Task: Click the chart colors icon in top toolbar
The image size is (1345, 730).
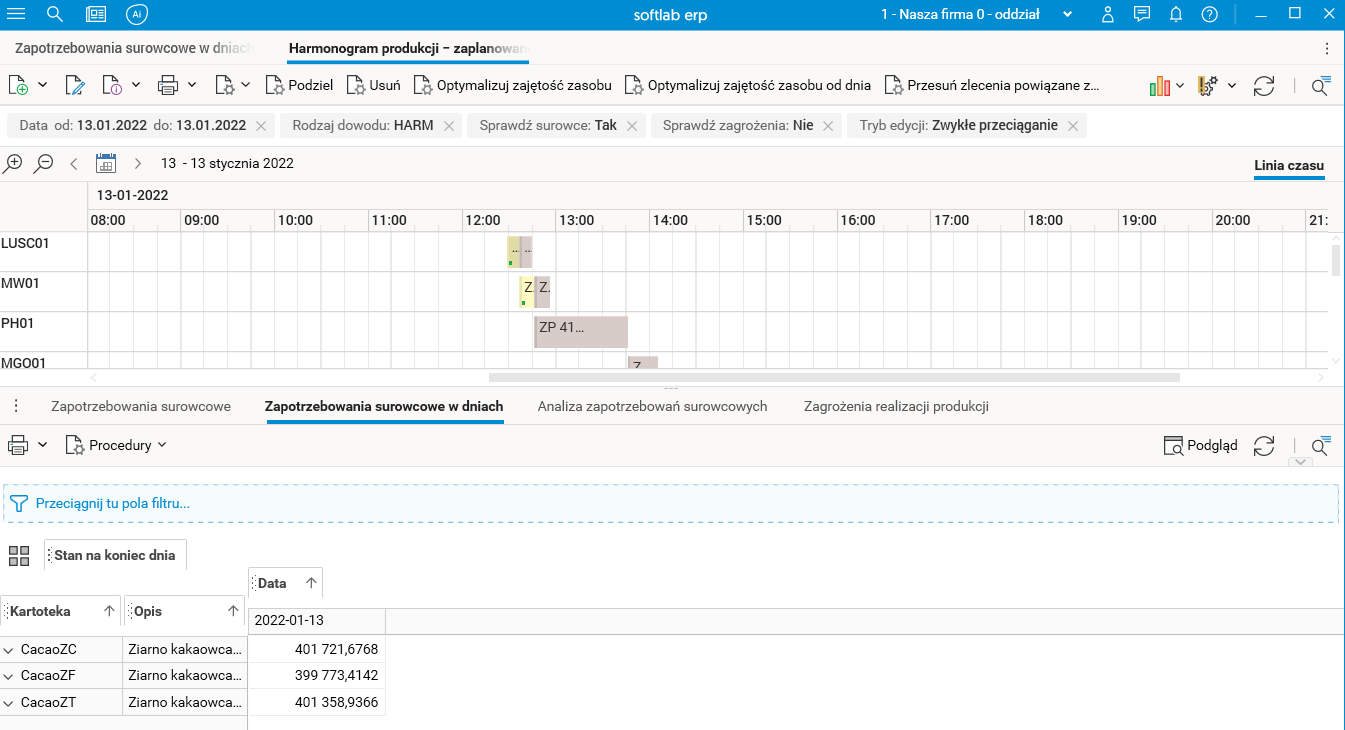Action: [x=1160, y=86]
